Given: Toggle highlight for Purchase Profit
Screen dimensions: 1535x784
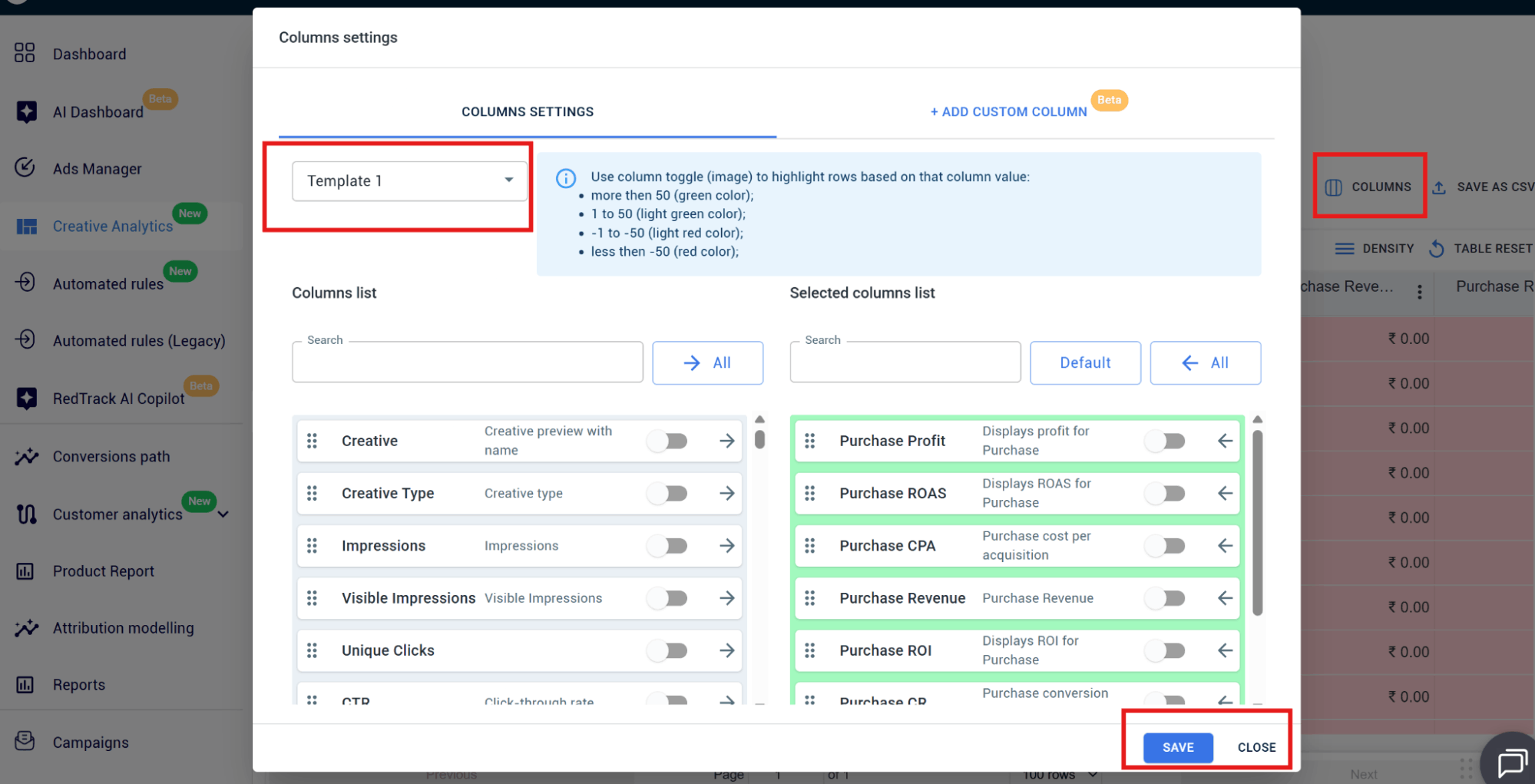Looking at the screenshot, I should [1165, 441].
